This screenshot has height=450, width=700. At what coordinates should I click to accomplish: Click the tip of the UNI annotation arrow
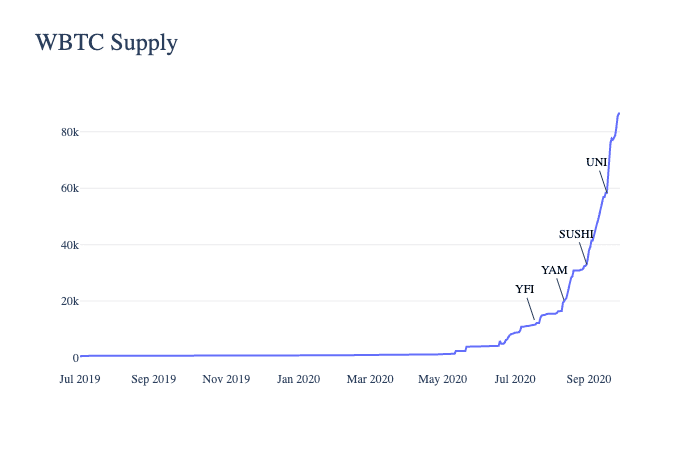point(607,192)
